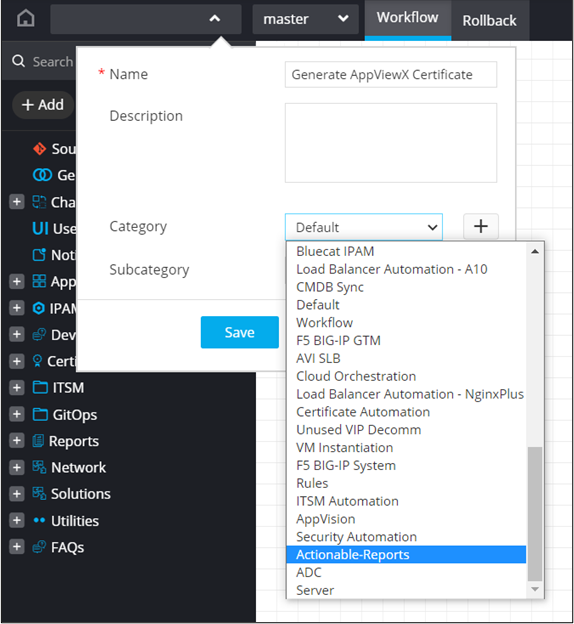Select Load Balancer Automation - A10

406,269
